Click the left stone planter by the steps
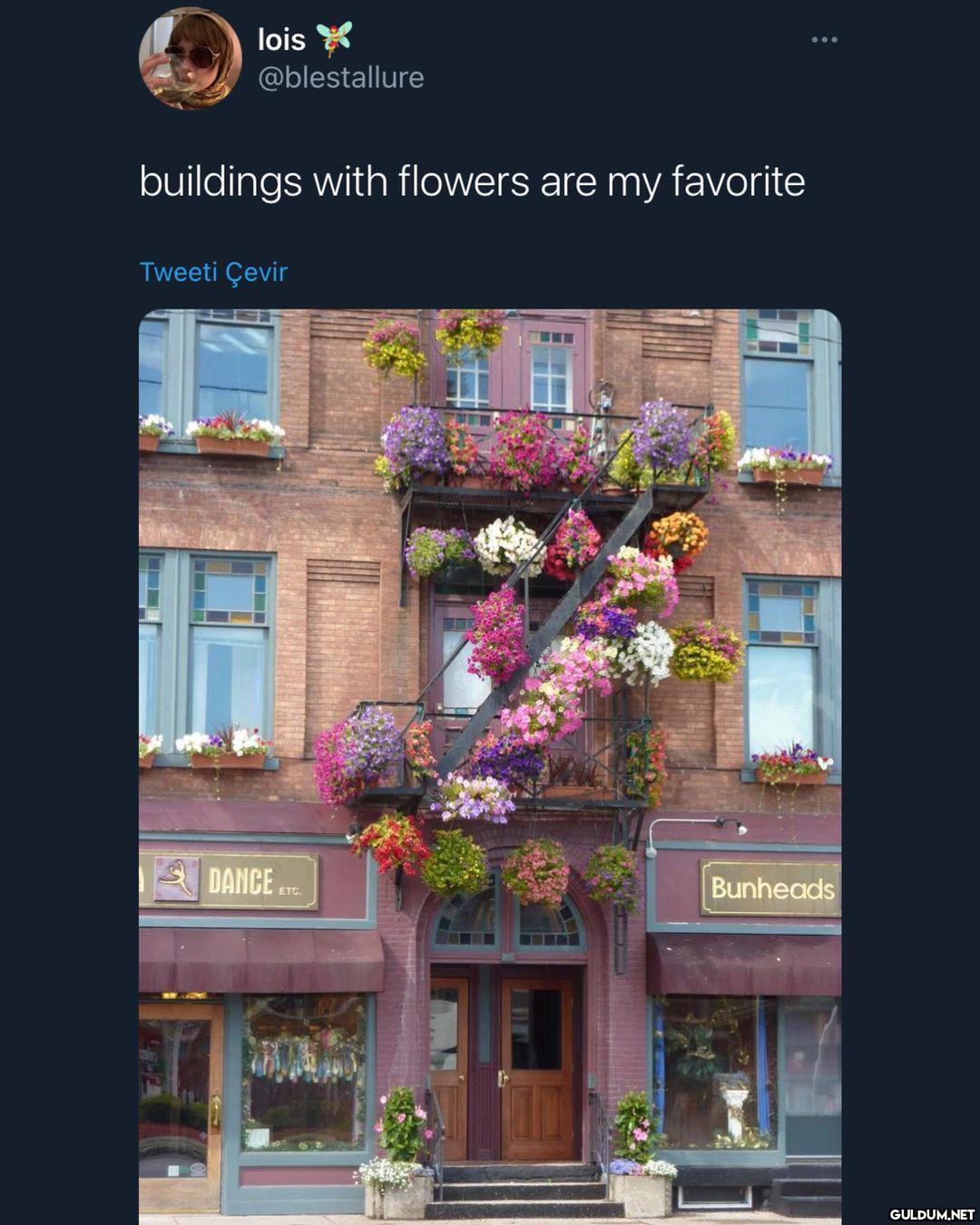This screenshot has width=980, height=1225. click(397, 1196)
